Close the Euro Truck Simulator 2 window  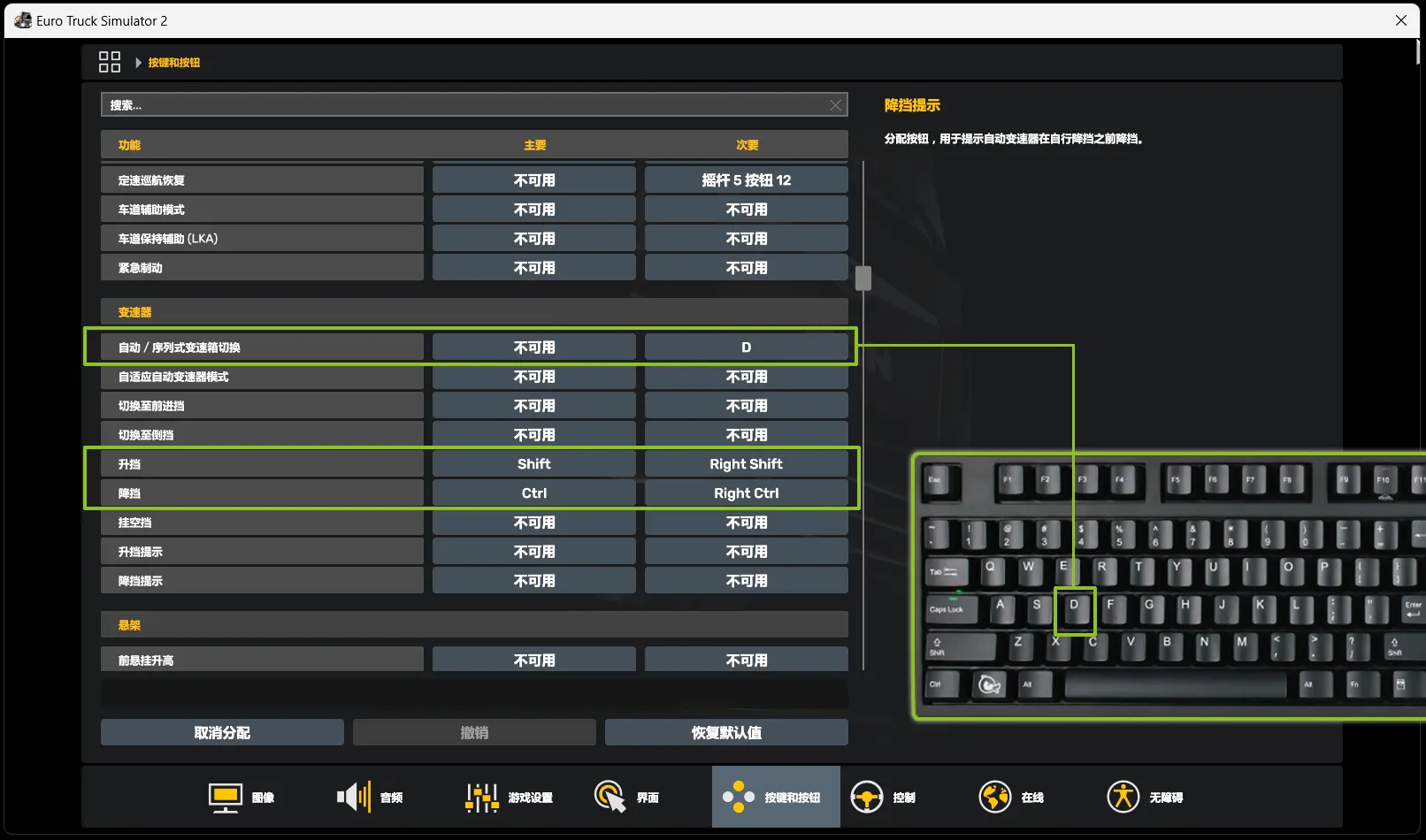click(1401, 20)
